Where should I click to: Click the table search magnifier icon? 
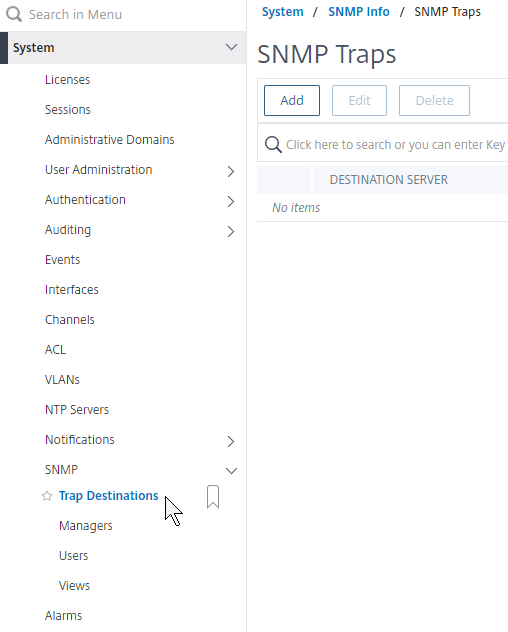pyautogui.click(x=273, y=144)
